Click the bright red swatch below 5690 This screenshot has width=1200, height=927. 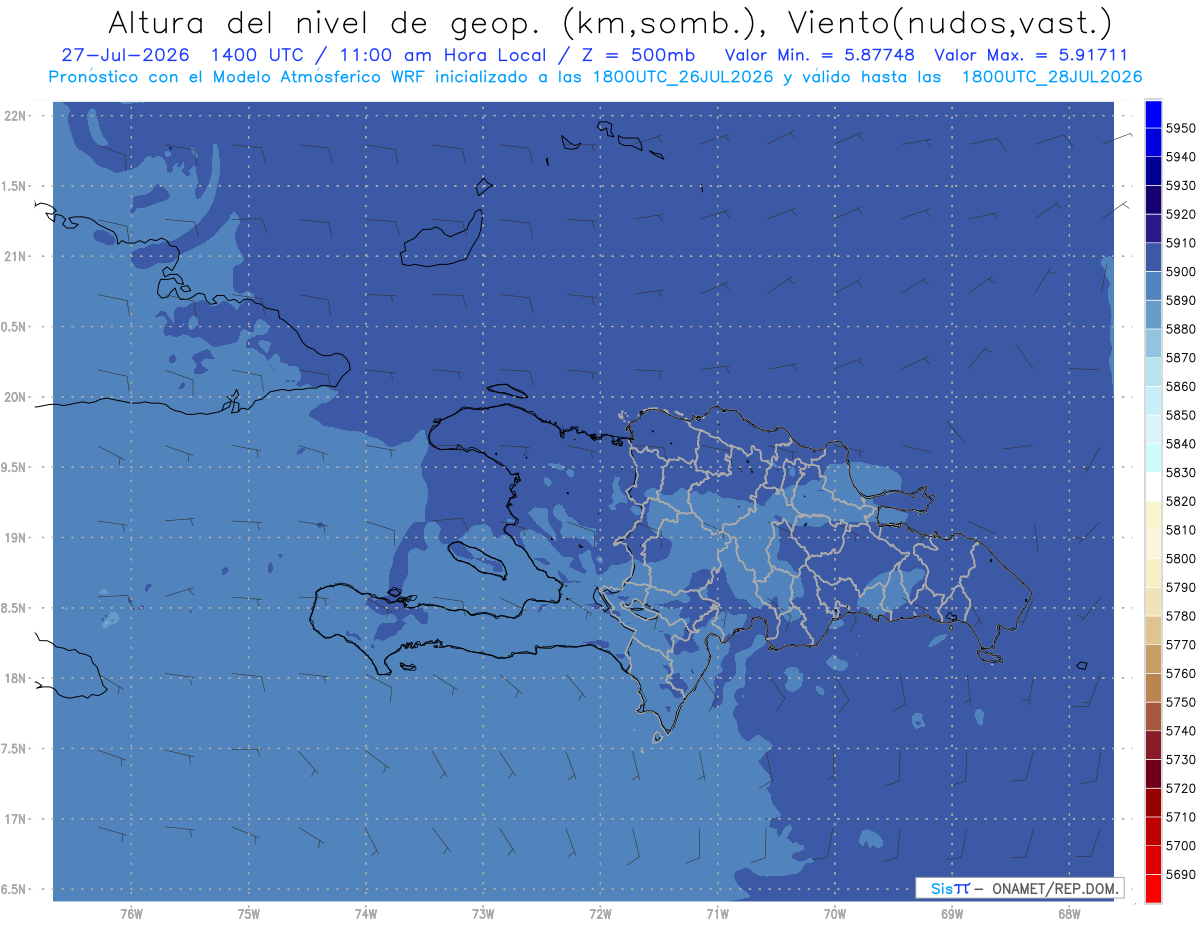pos(1153,888)
